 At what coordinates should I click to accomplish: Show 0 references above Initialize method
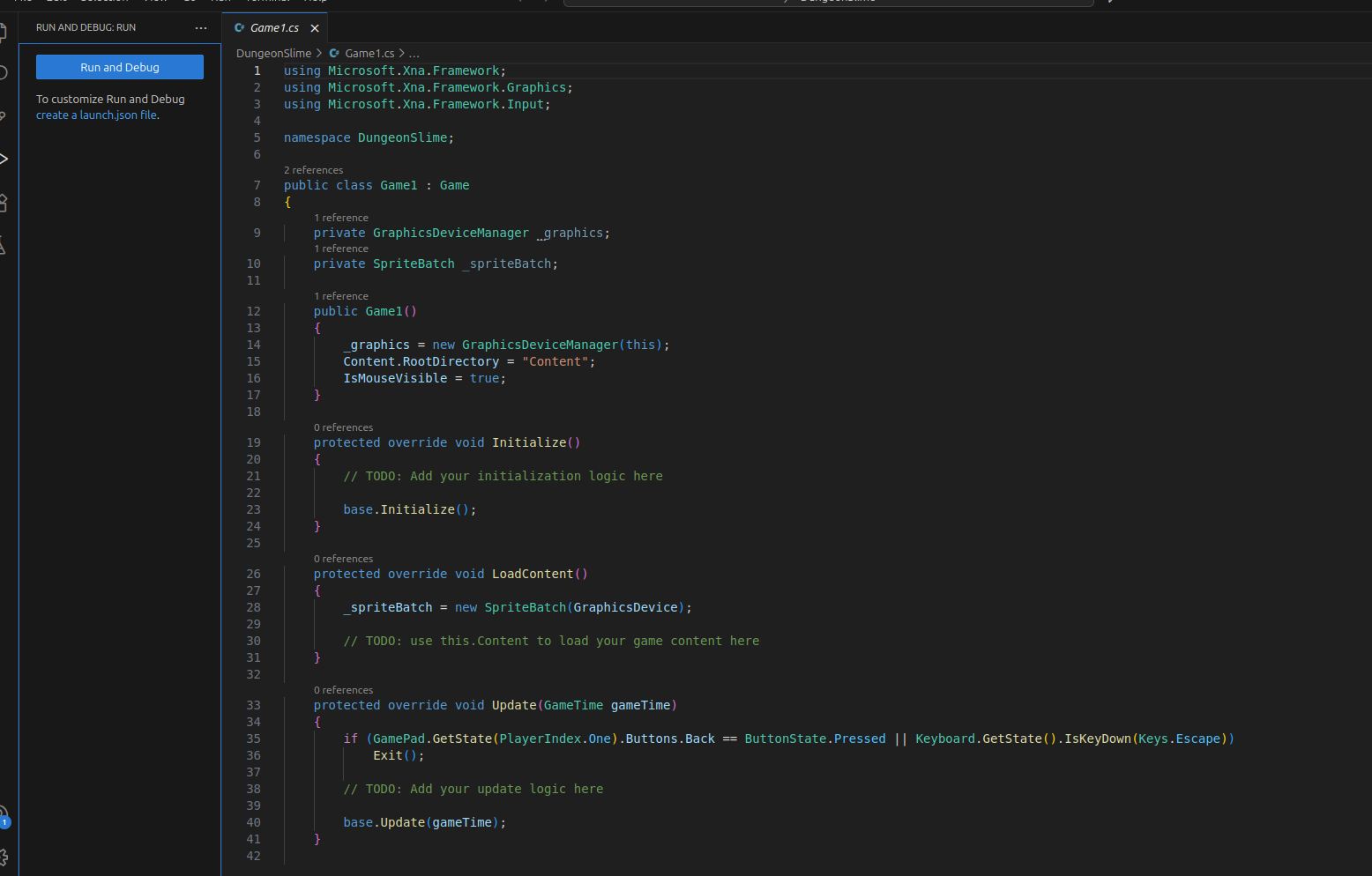click(343, 427)
